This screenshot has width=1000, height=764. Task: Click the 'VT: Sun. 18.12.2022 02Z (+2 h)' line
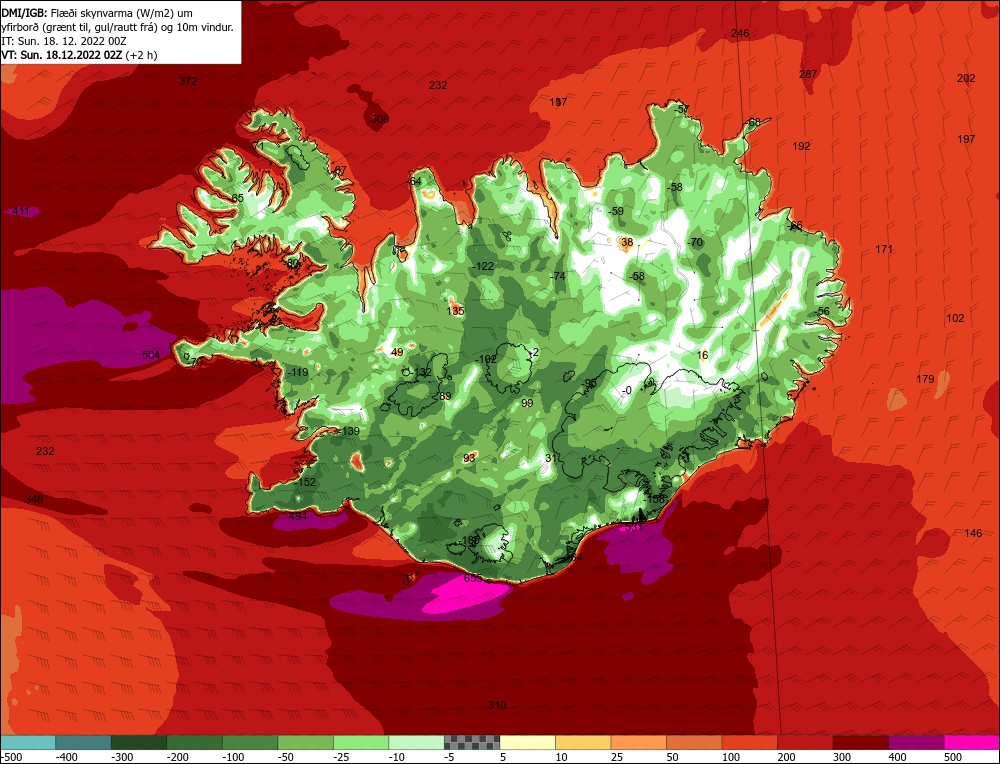pos(79,55)
